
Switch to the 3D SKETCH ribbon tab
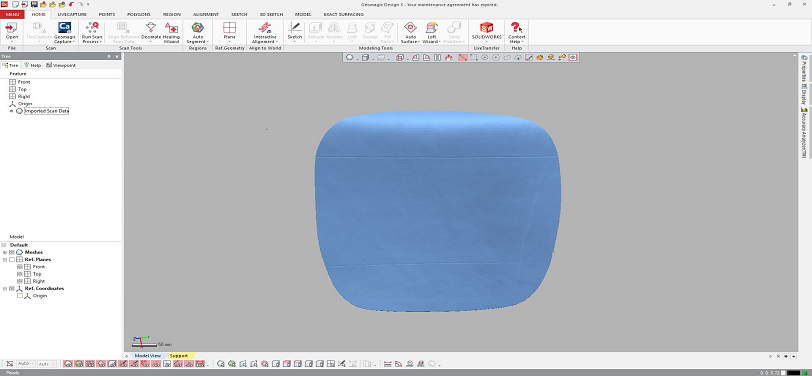(x=270, y=15)
